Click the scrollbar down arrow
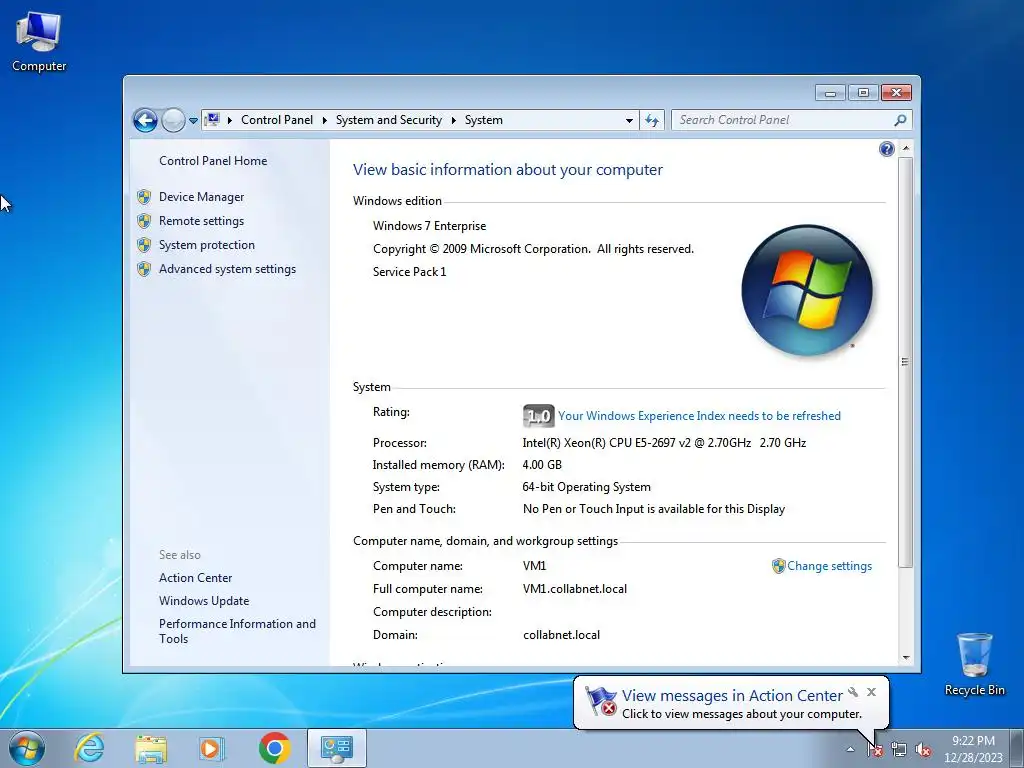 coord(906,658)
